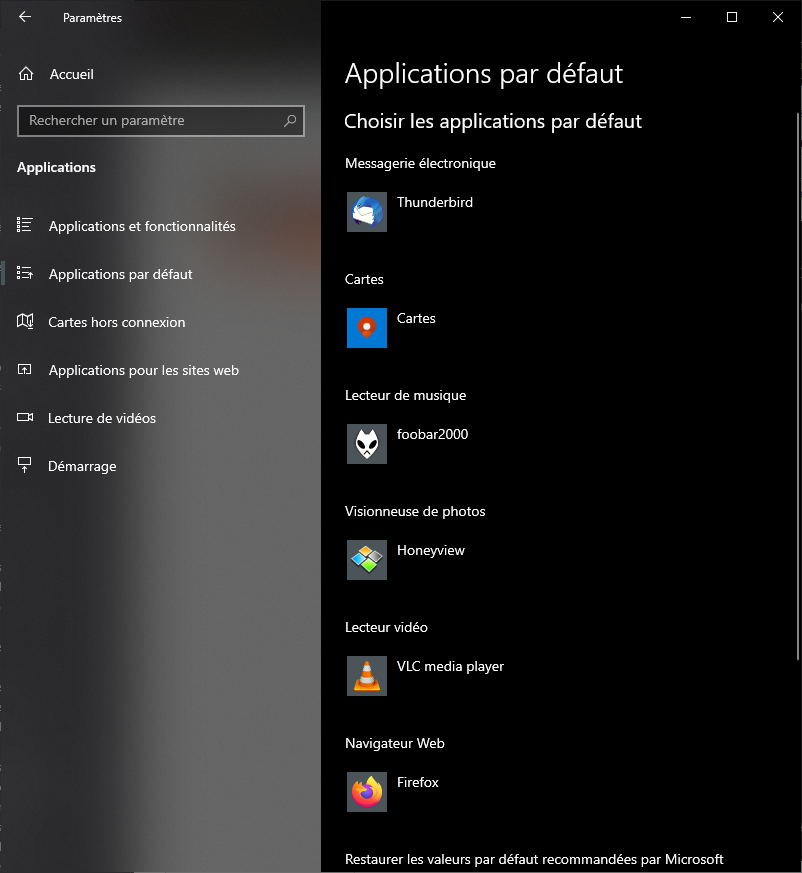Click the Lecteur de musique label
The height and width of the screenshot is (873, 802).
click(x=405, y=395)
